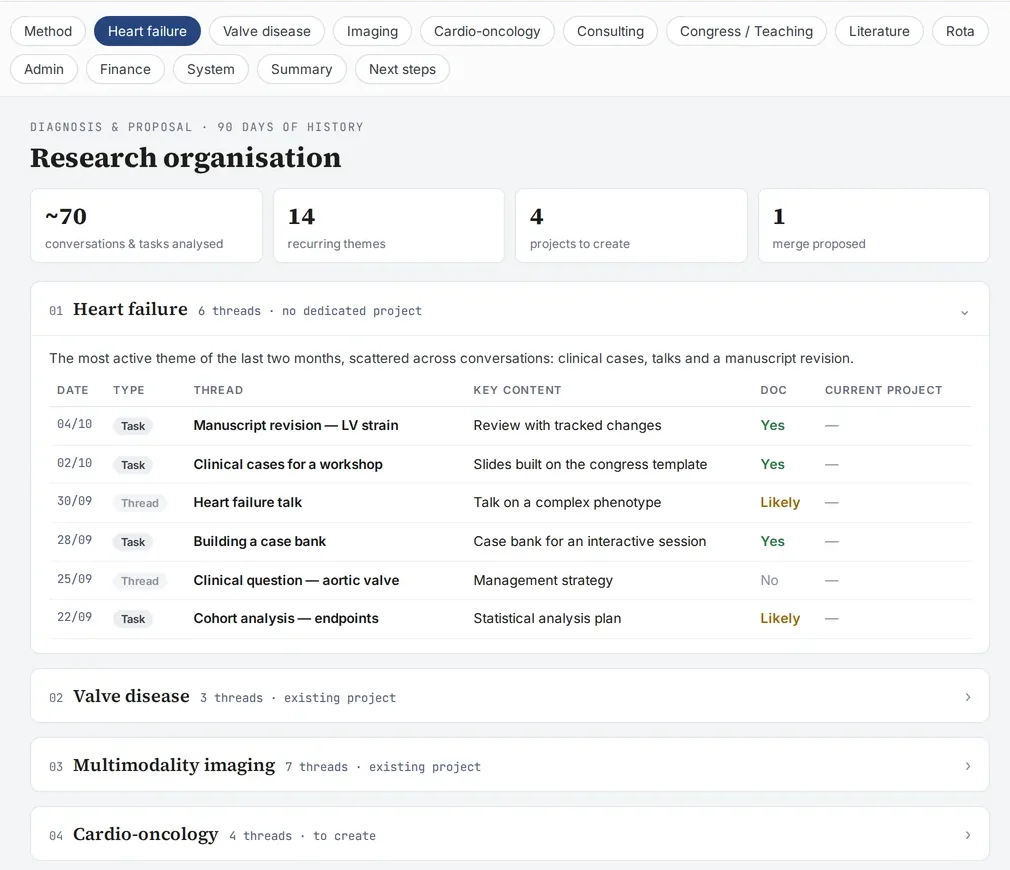Select the Admin tab
This screenshot has height=870, width=1010.
pyautogui.click(x=44, y=69)
